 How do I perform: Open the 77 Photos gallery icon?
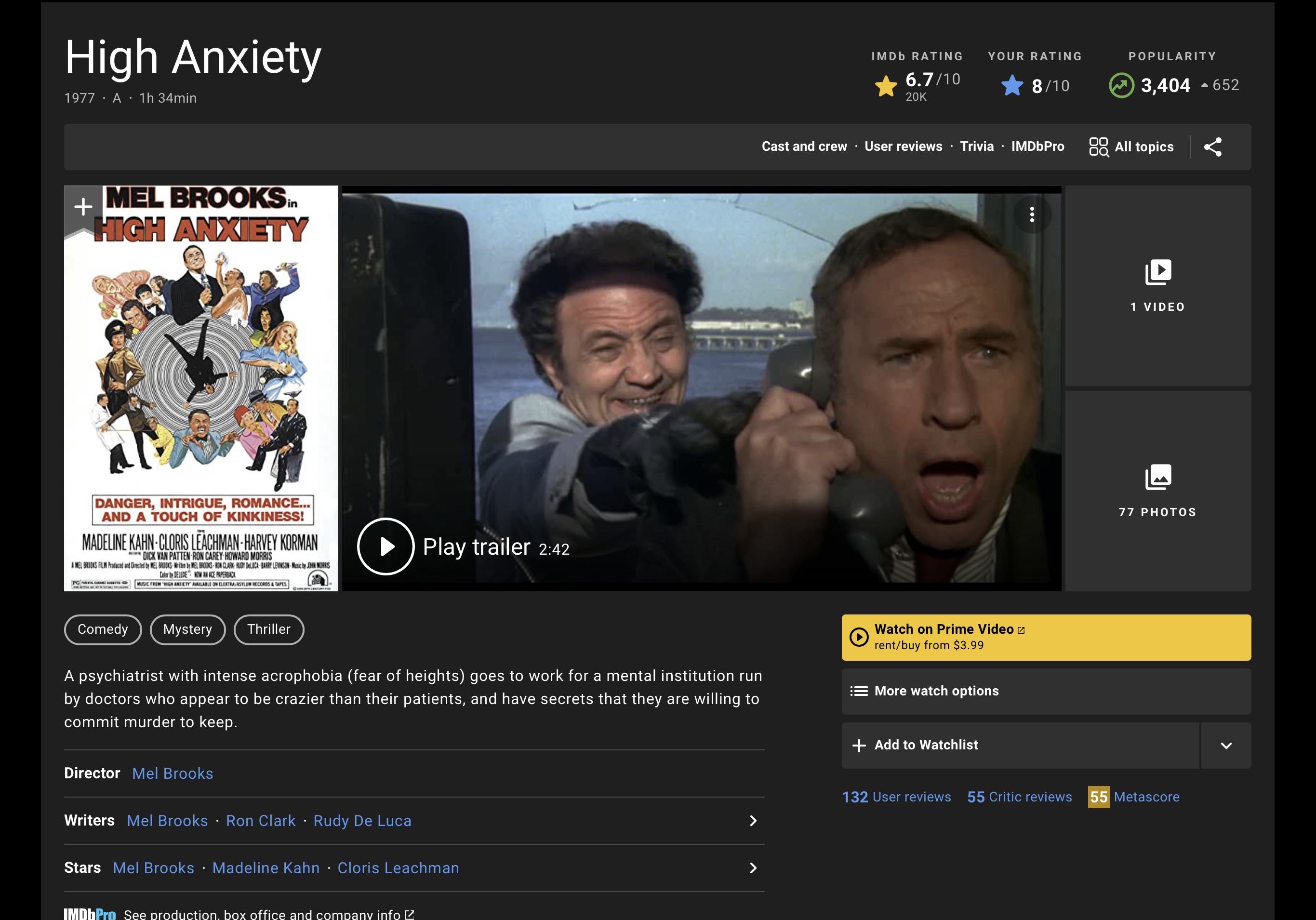(1158, 477)
